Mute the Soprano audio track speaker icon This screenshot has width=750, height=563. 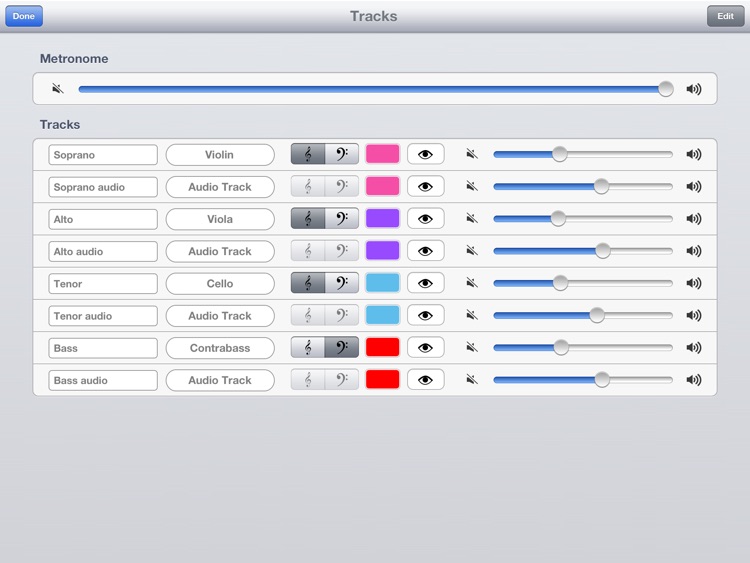[472, 186]
